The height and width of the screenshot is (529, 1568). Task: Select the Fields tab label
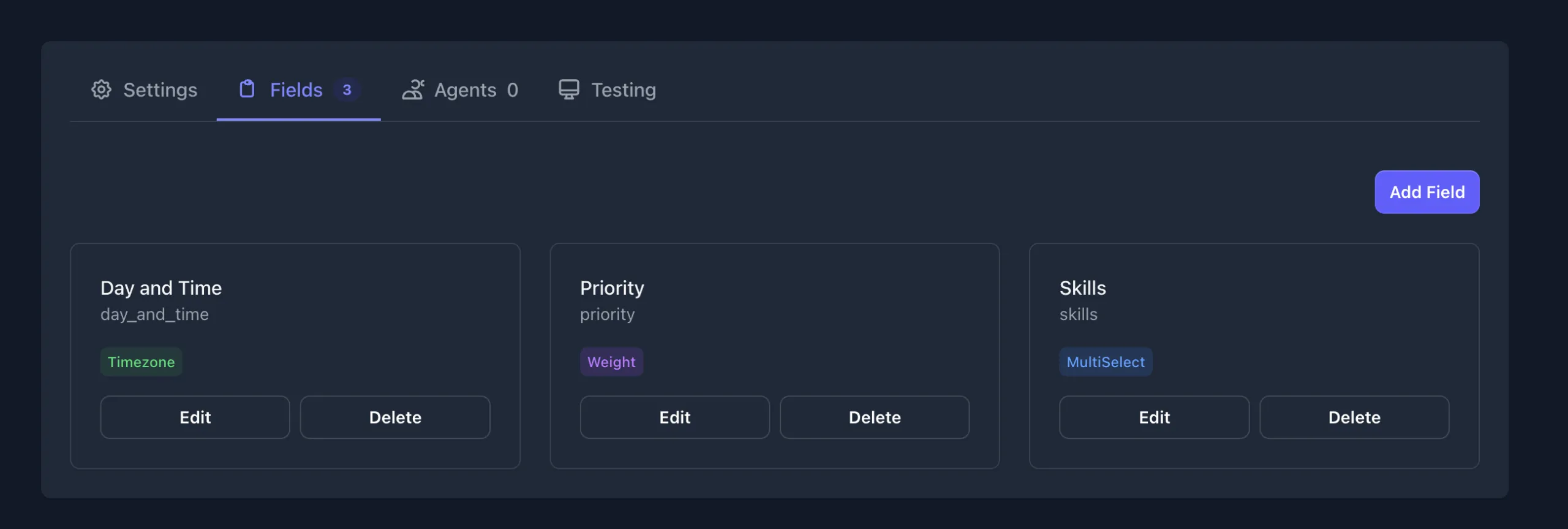296,90
